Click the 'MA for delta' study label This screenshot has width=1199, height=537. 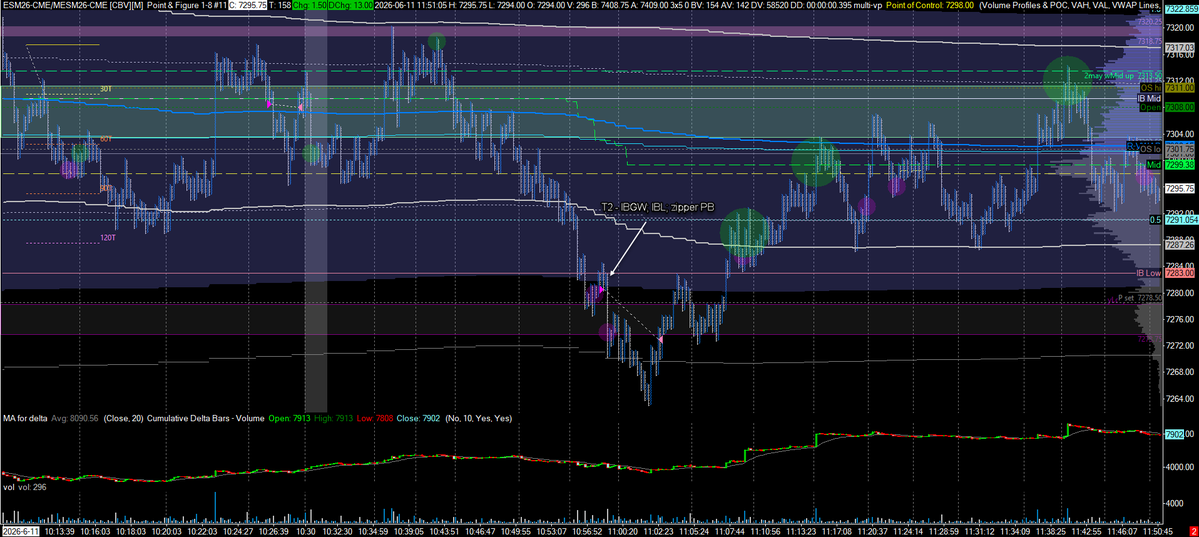click(x=24, y=418)
